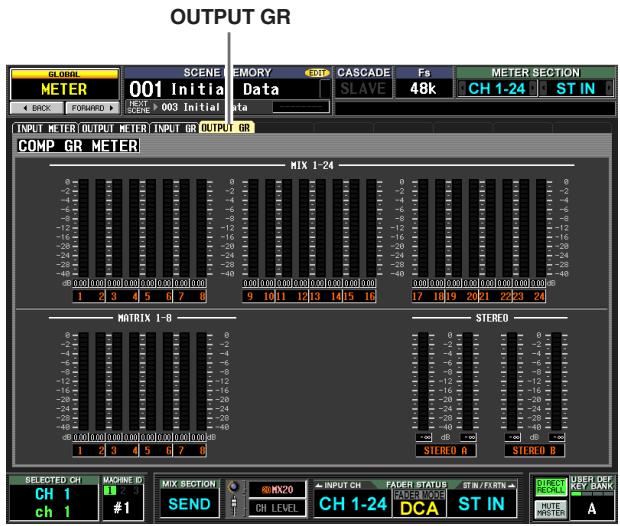Toggle the MUTE MASTER button
620x526 pixels.
(550, 509)
